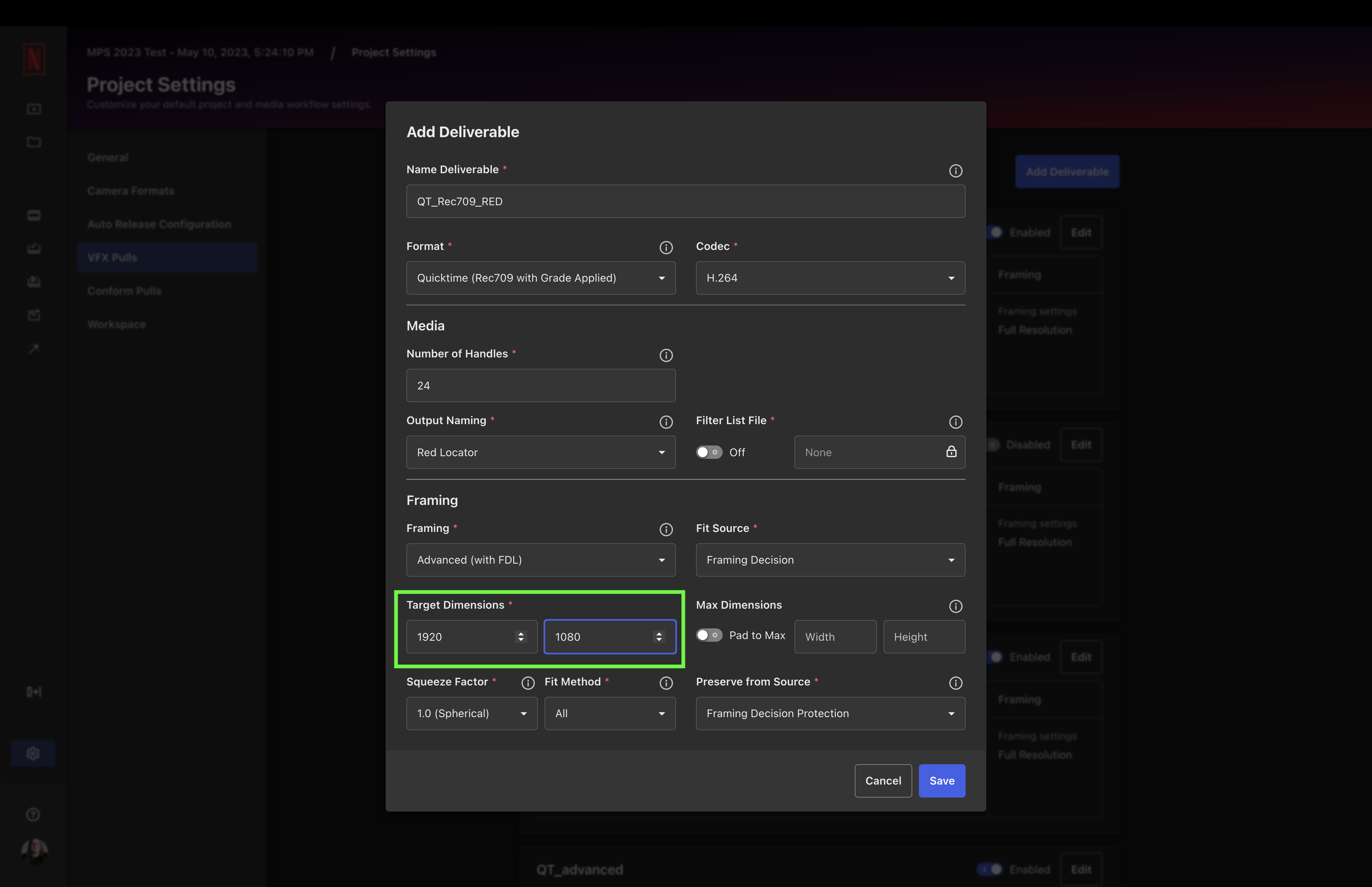Select Conform Pulls menu item
1372x887 pixels.
pos(124,291)
